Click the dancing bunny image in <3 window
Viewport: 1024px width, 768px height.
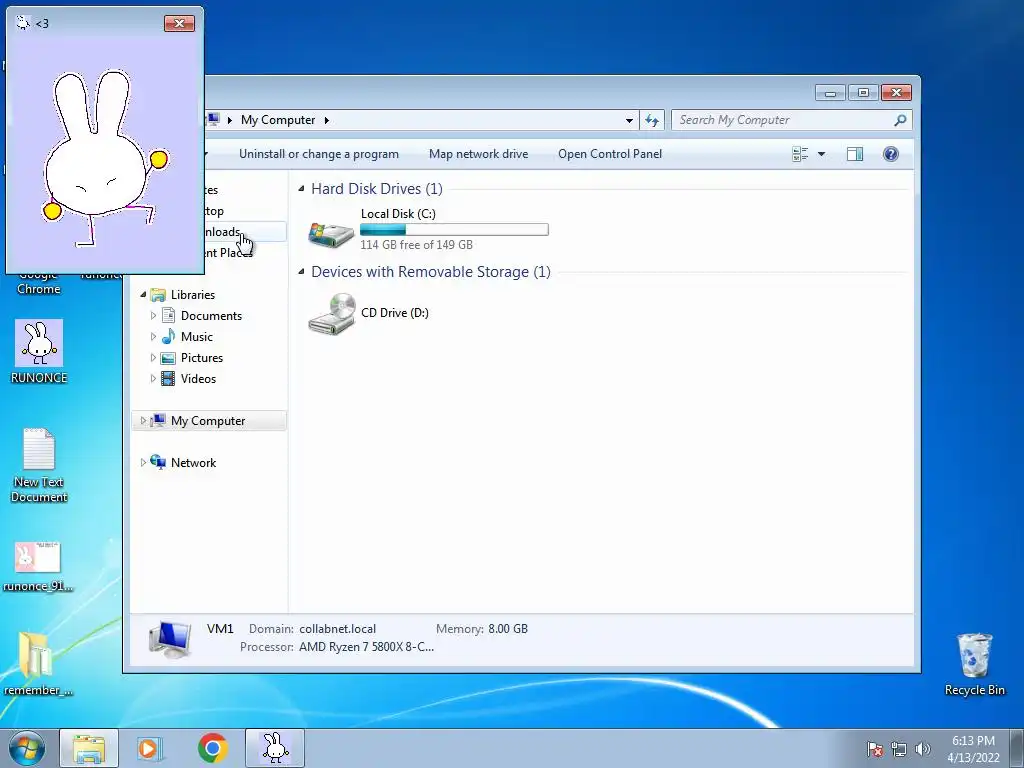105,159
